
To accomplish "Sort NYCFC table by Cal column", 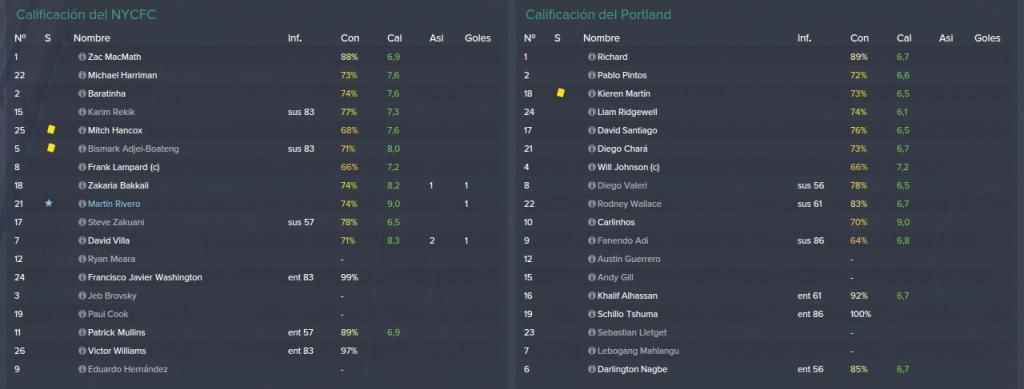I will click(394, 39).
